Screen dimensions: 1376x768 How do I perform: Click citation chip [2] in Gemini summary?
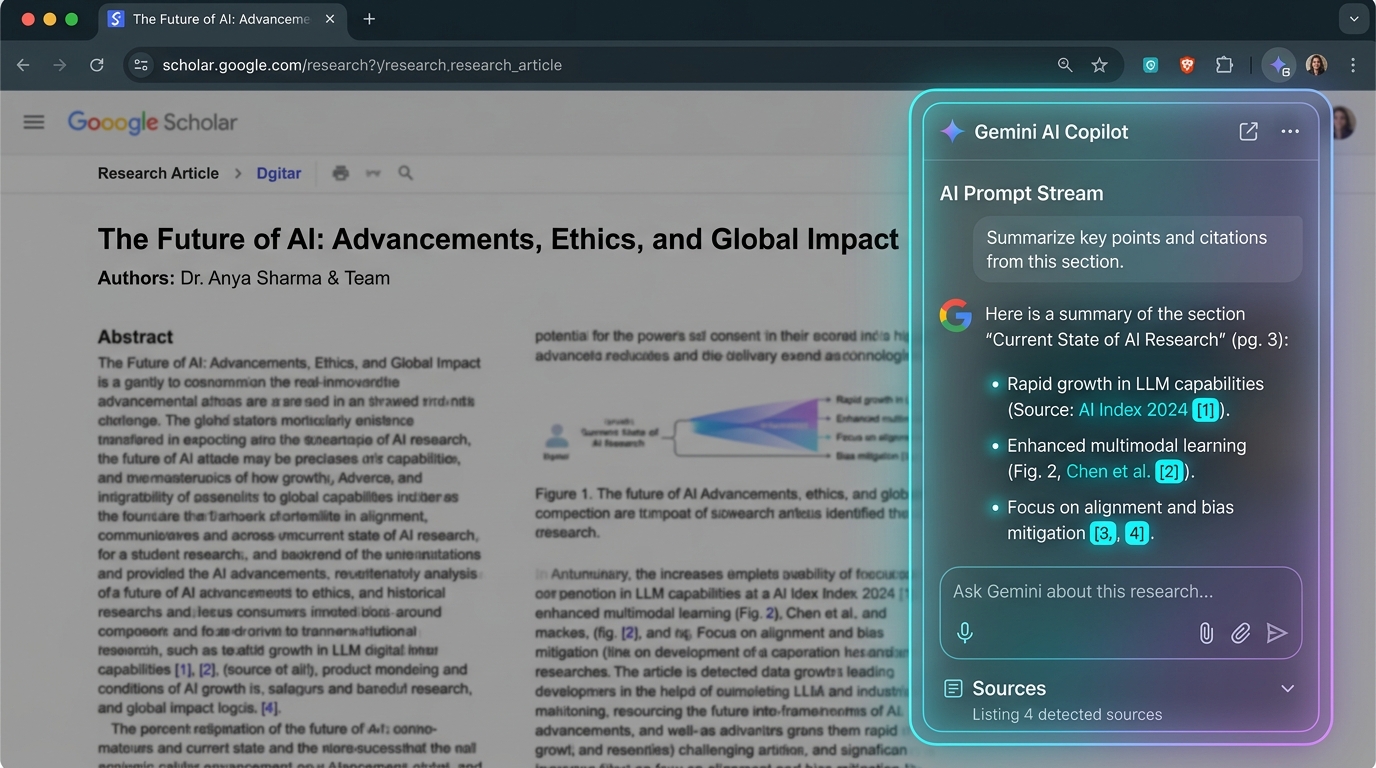[x=1169, y=472]
